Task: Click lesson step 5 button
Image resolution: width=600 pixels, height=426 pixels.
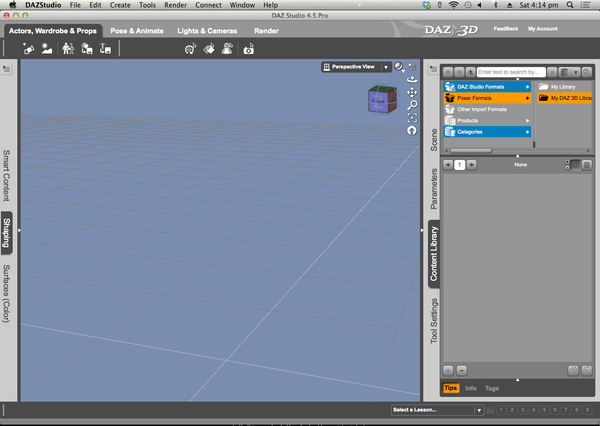Action: 544,410
